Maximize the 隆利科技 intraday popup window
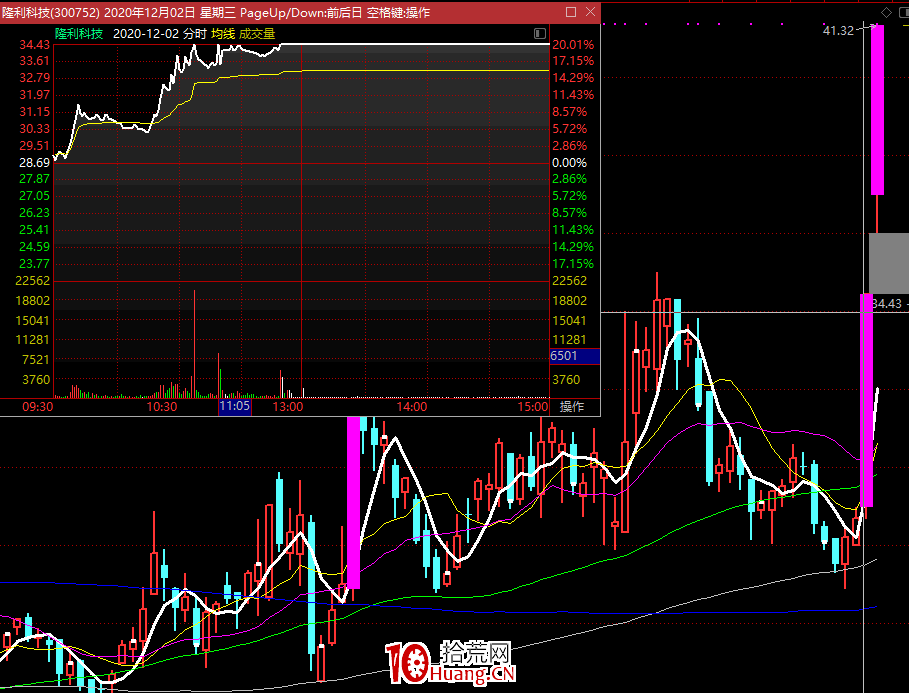The height and width of the screenshot is (693, 909). click(x=571, y=12)
